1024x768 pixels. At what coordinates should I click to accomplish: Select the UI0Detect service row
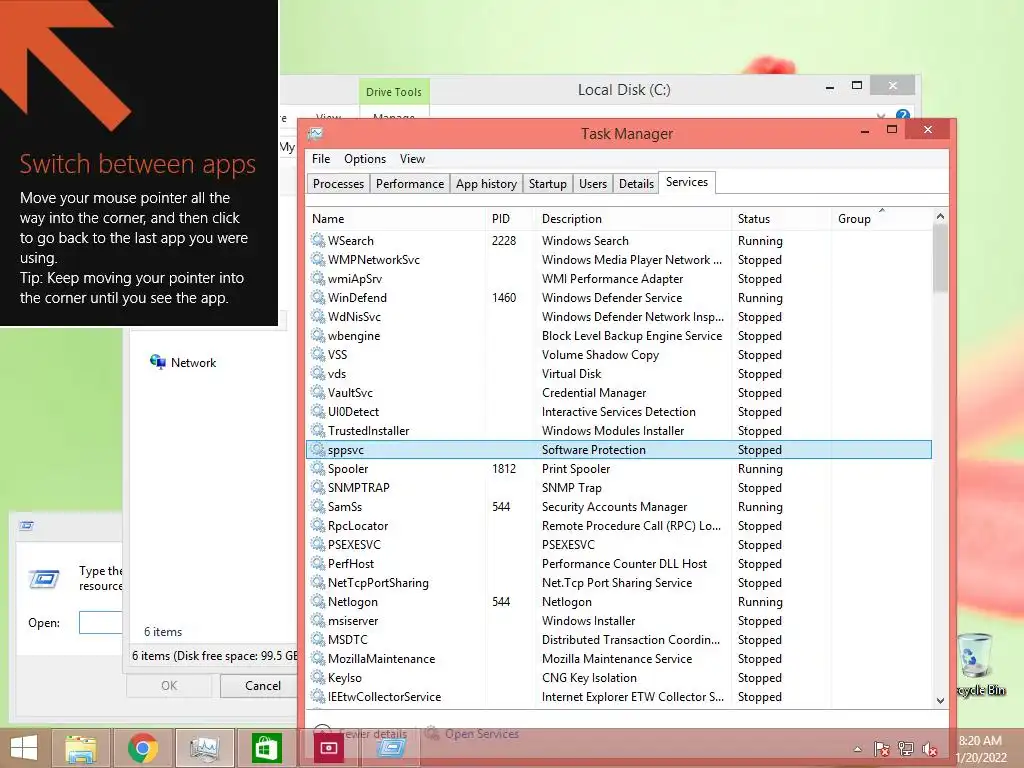click(x=619, y=411)
